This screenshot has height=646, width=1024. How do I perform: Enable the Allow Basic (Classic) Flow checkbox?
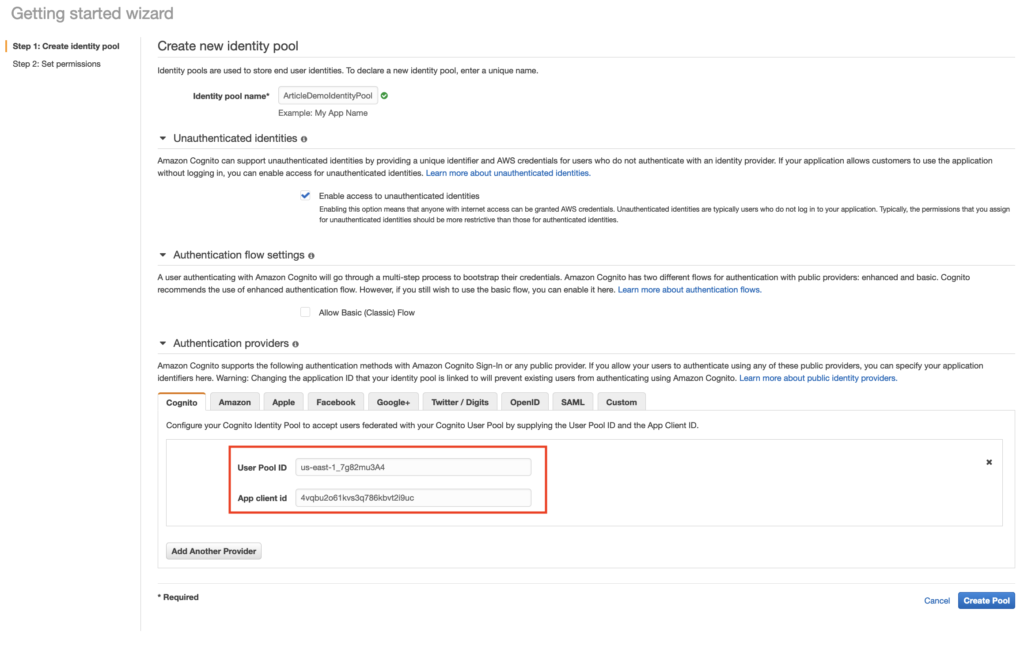click(305, 312)
